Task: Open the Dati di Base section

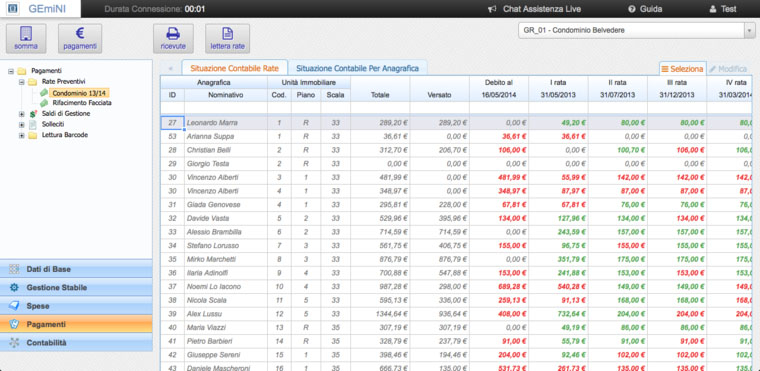Action: point(76,269)
